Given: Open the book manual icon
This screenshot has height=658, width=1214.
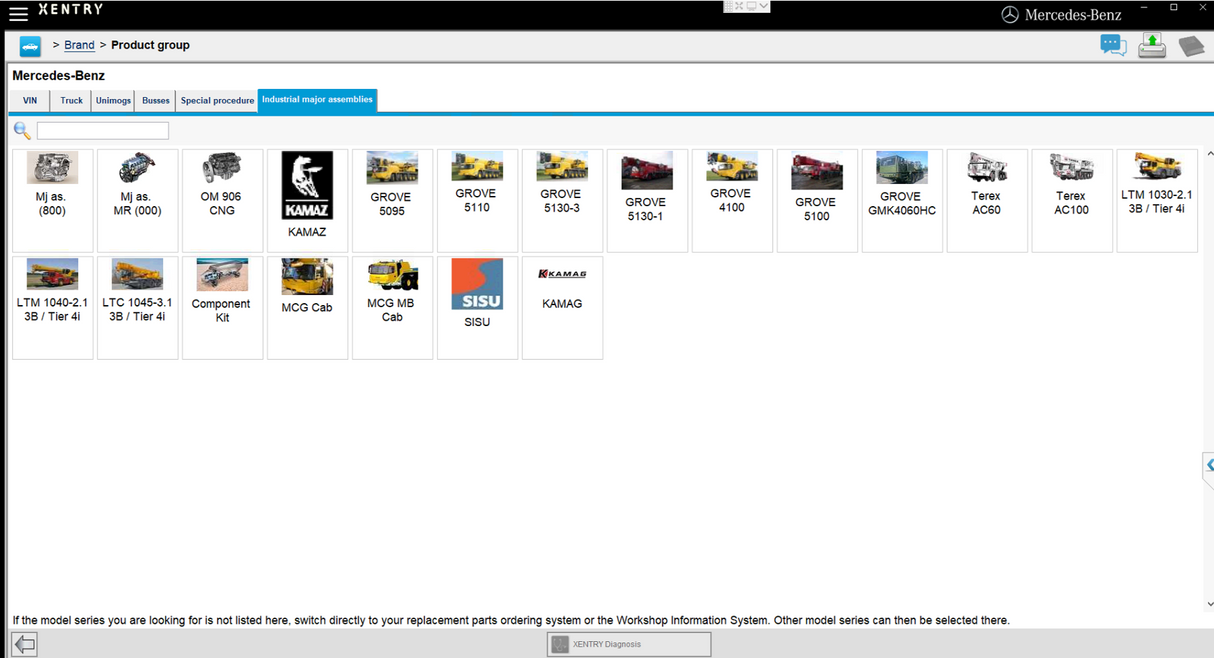Looking at the screenshot, I should point(1190,46).
